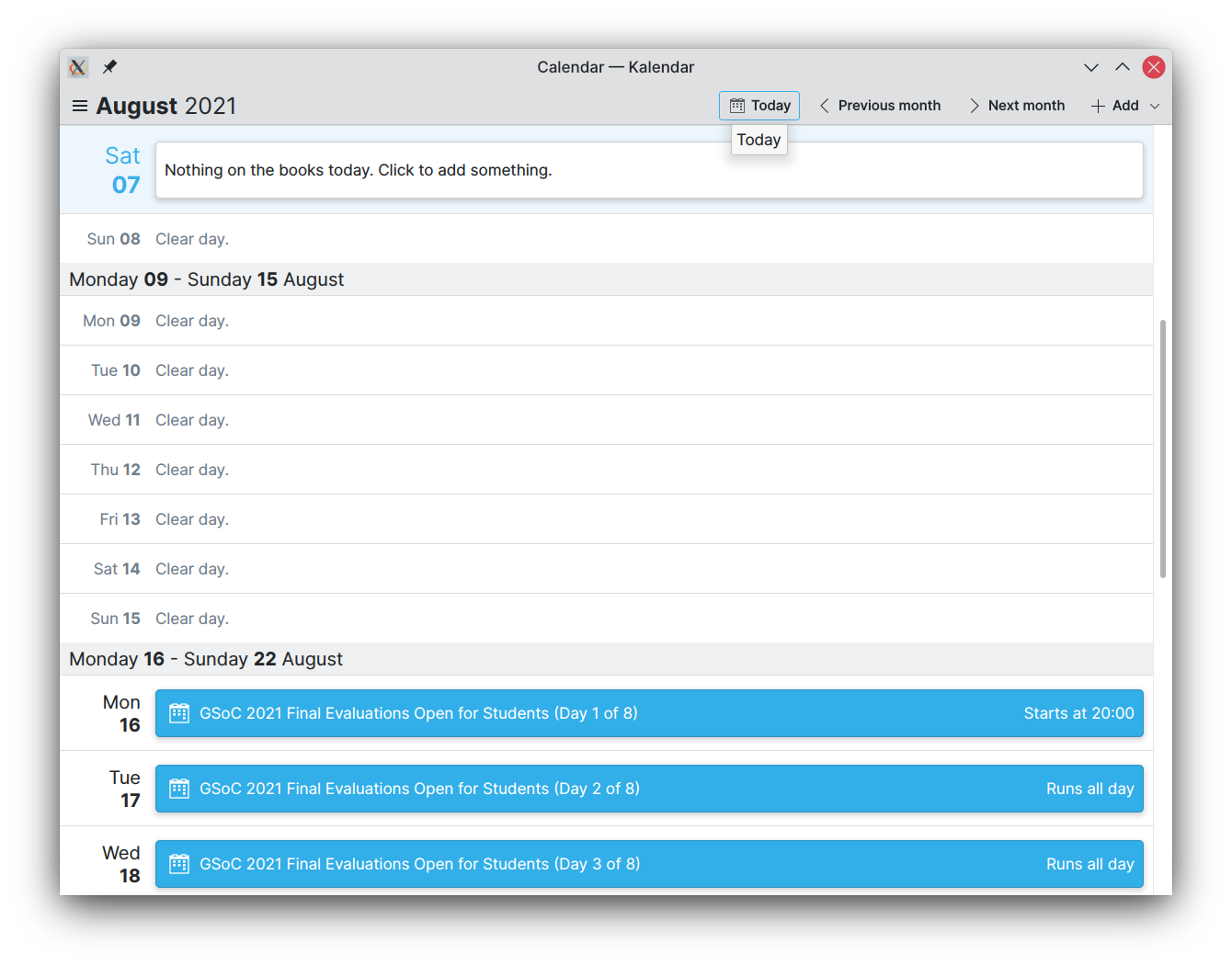Click the pin window icon

tap(109, 67)
